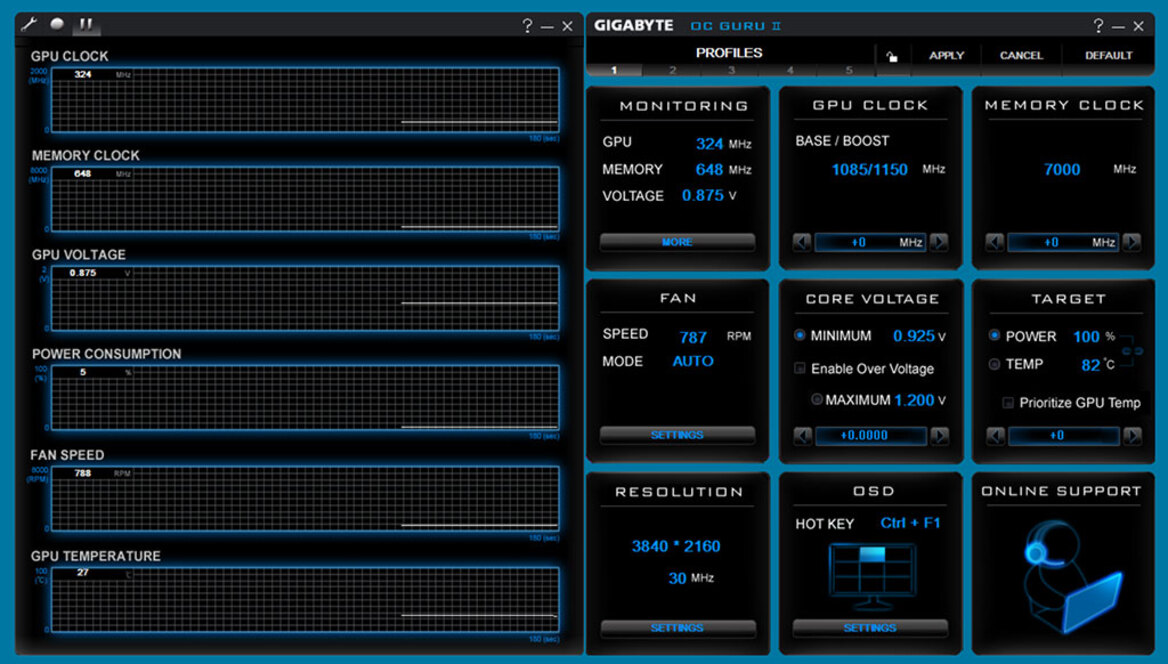
Task: Decrease core voltage offset with left arrow
Action: point(802,435)
